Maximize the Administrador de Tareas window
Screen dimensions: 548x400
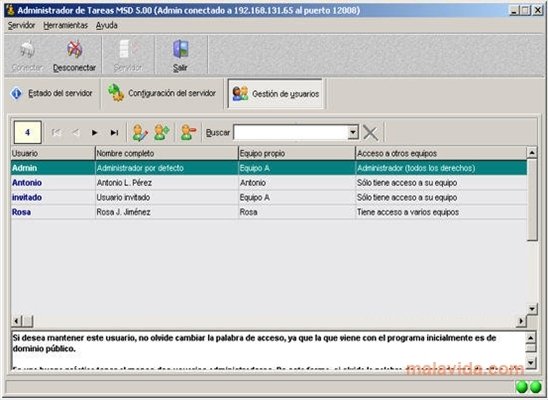[525, 10]
